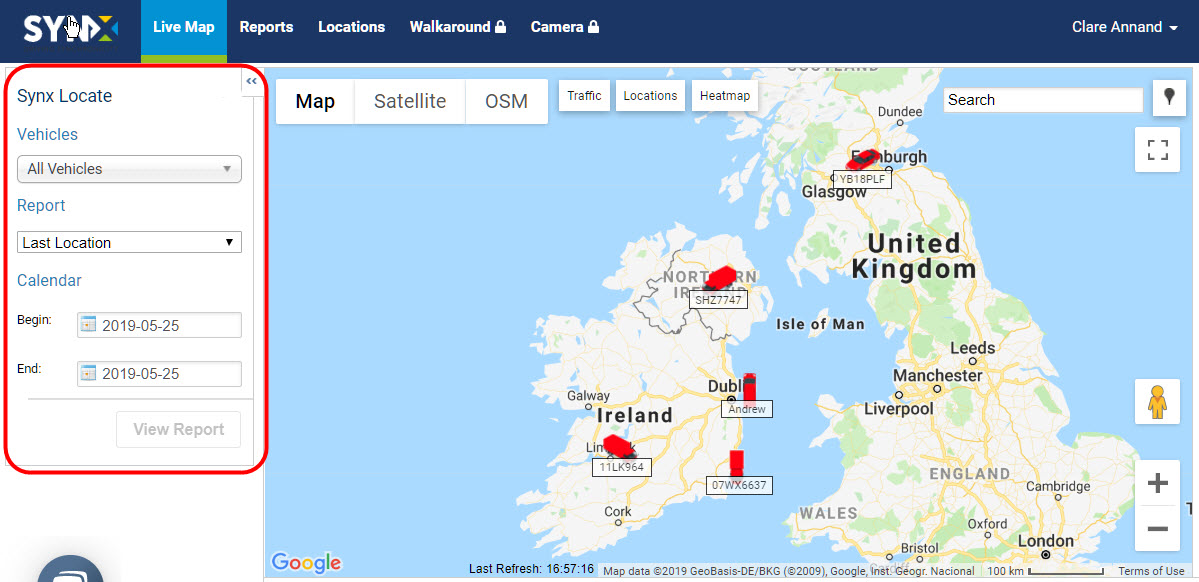Click the End date field

[x=159, y=374]
